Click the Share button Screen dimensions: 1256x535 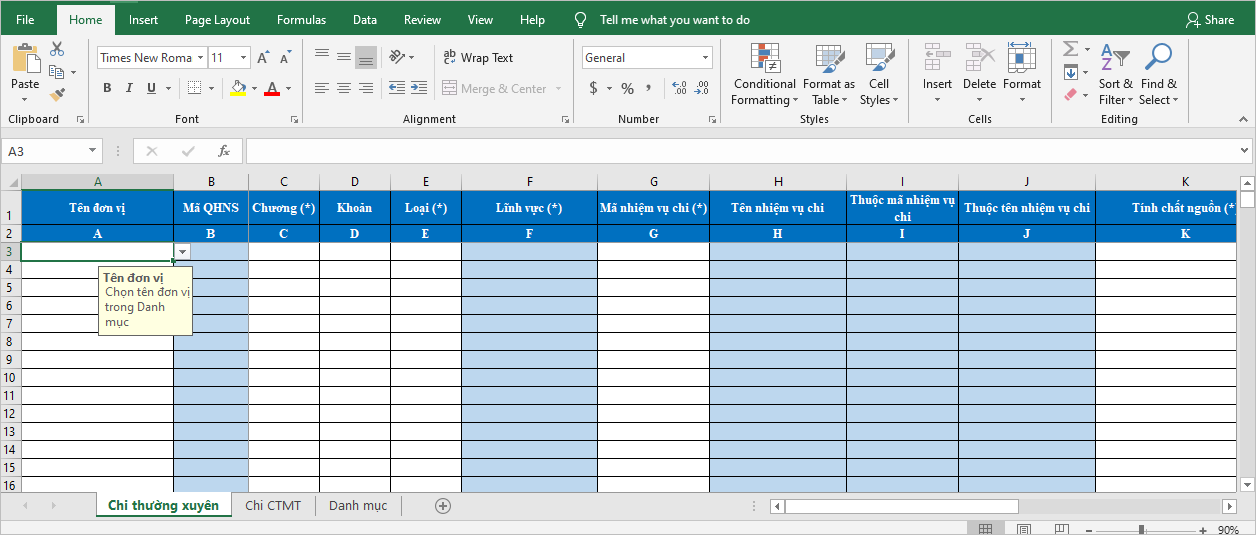1209,20
